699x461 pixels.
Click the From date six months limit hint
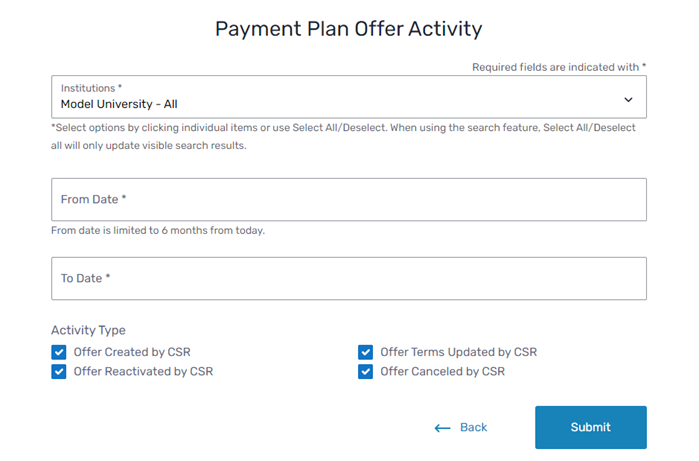click(x=158, y=231)
